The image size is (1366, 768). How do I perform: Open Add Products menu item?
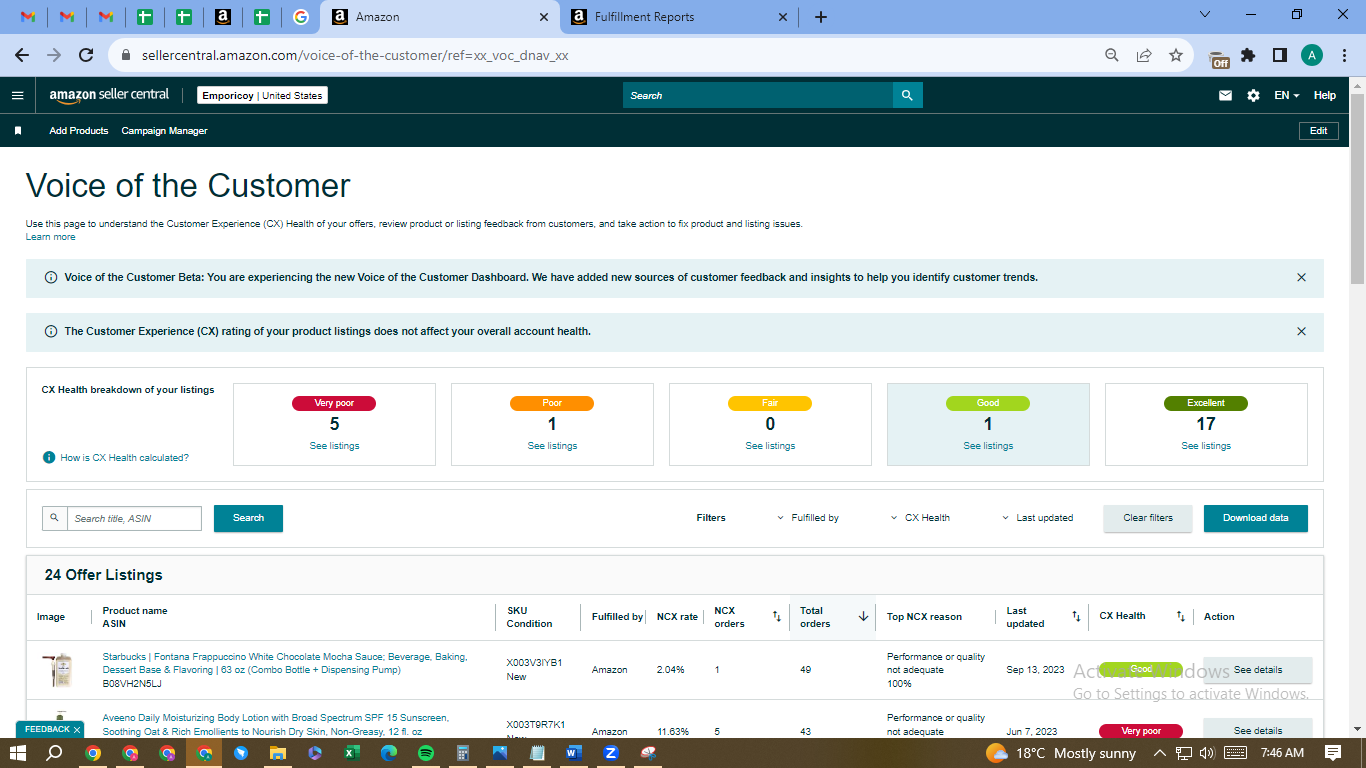click(79, 131)
